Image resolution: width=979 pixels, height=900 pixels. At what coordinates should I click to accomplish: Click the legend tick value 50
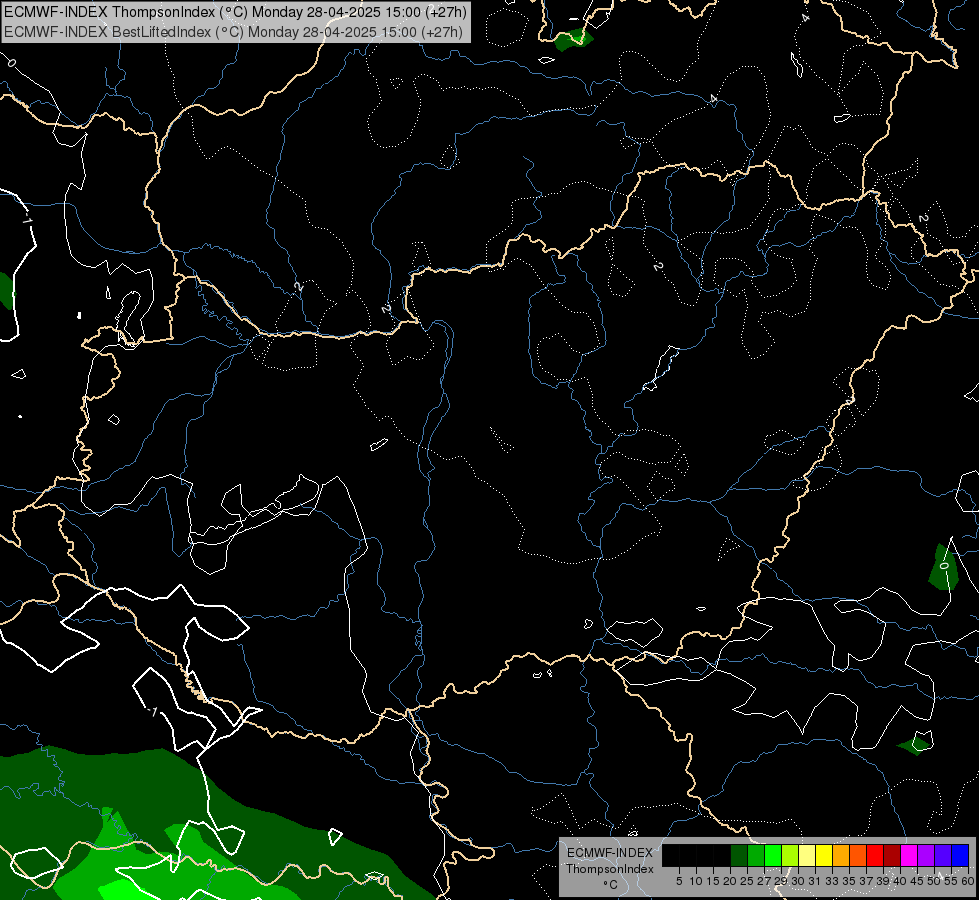pyautogui.click(x=934, y=881)
